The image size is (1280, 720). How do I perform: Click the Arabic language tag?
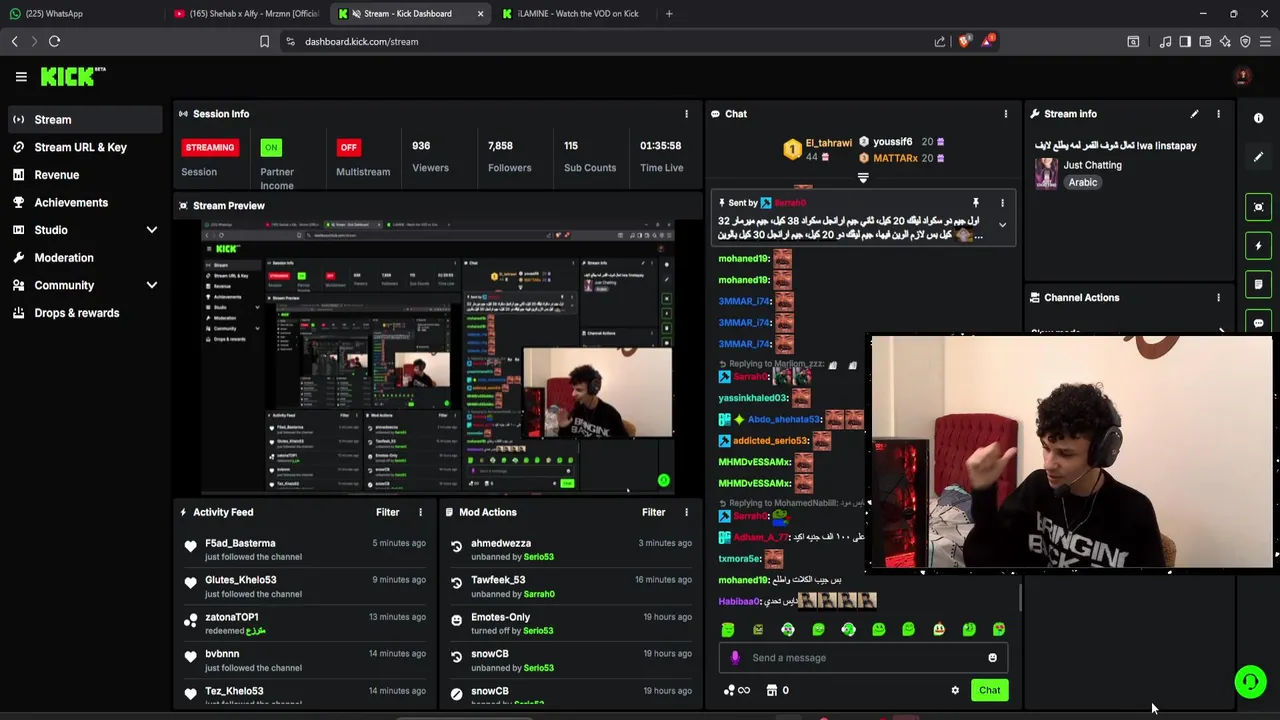(x=1083, y=183)
